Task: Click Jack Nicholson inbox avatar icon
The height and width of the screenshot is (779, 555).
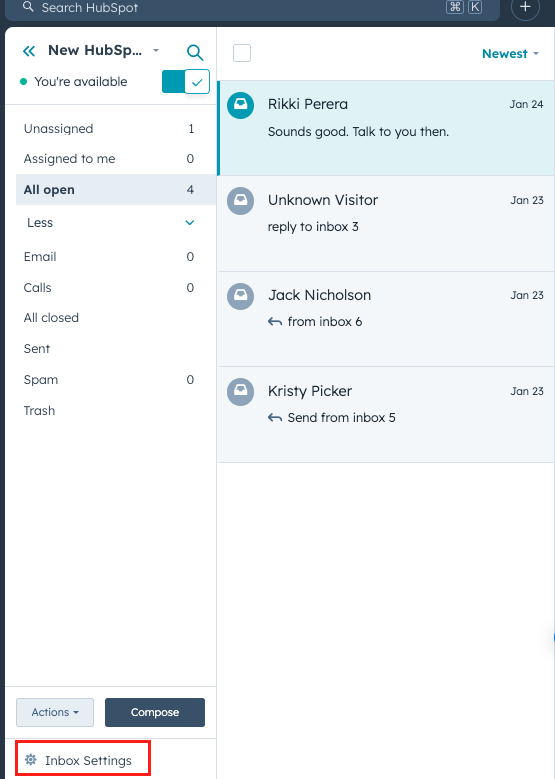Action: pos(240,296)
